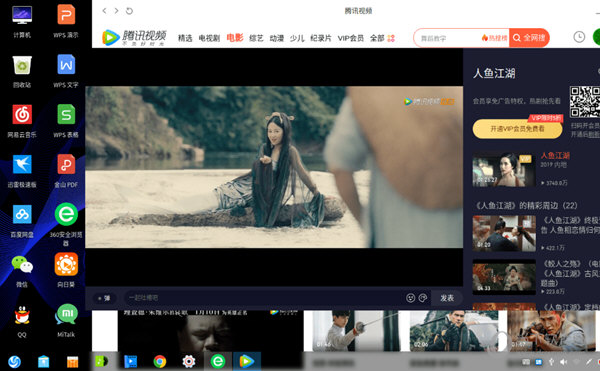Play the dark face trailer thumbnail below

coord(210,331)
